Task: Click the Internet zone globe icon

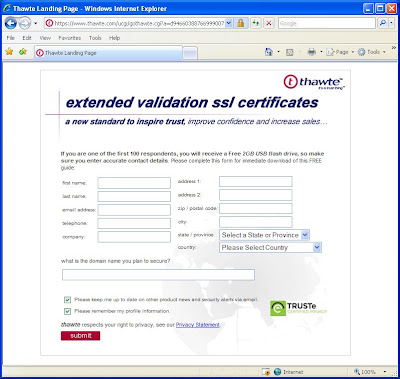Action: (277, 372)
